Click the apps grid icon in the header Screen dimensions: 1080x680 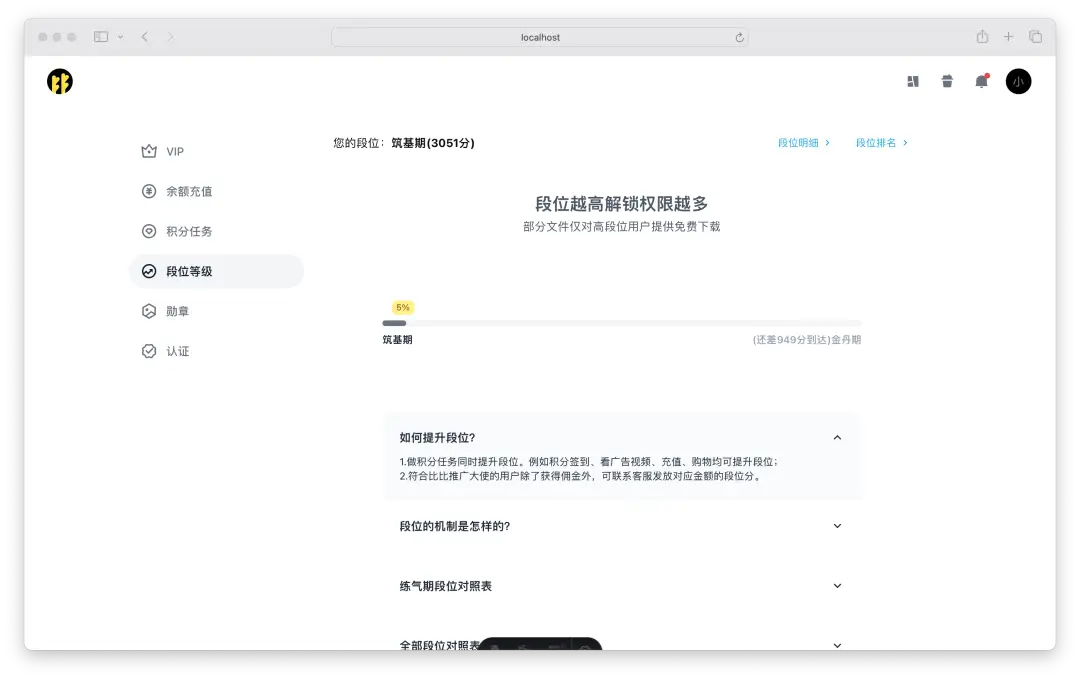coord(912,81)
